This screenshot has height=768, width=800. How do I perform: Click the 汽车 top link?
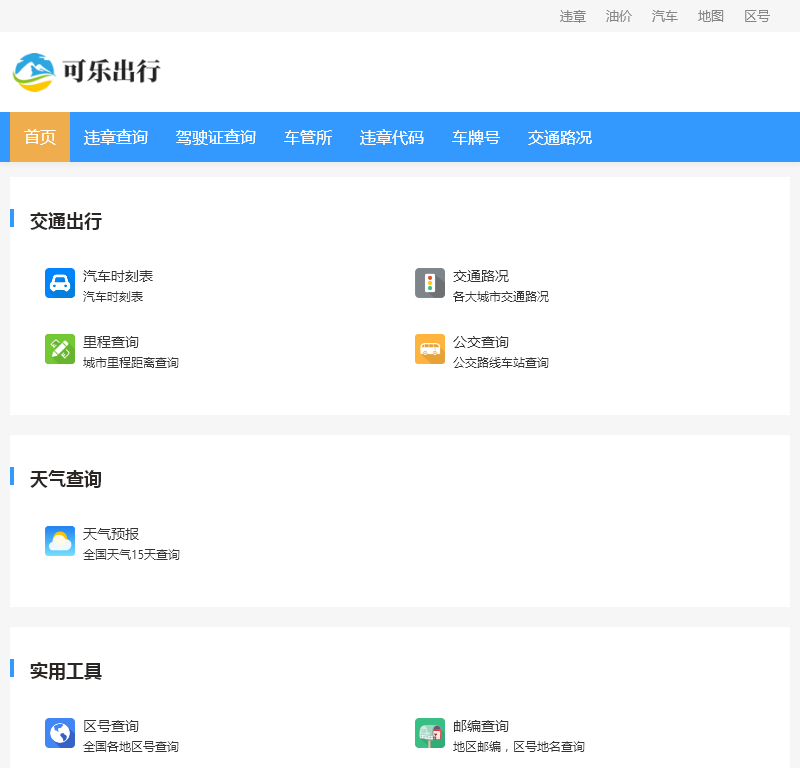pos(664,16)
